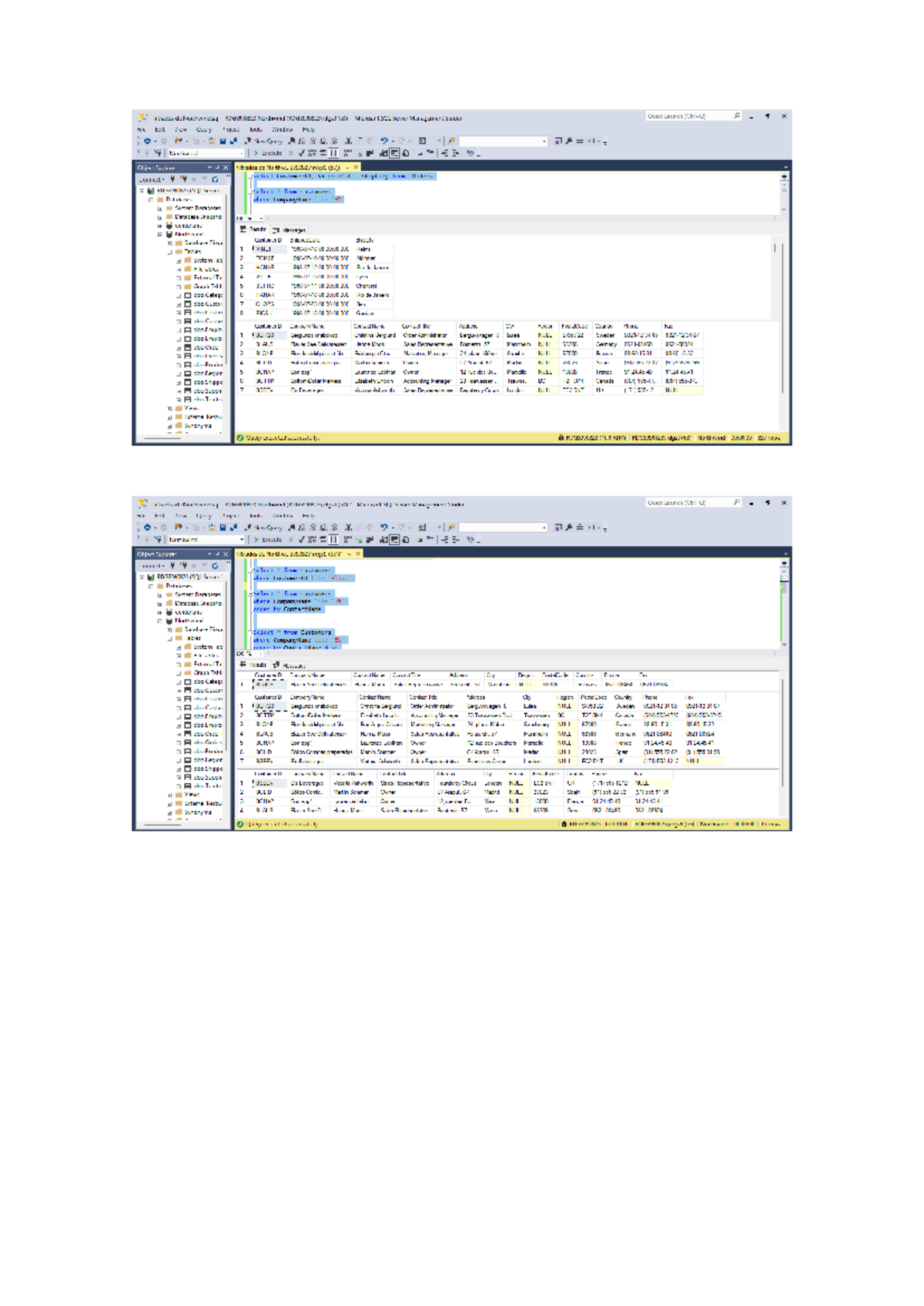Click Refresh icon in upper Object Explorer toolbar
The width and height of the screenshot is (924, 1306).
coord(215,179)
